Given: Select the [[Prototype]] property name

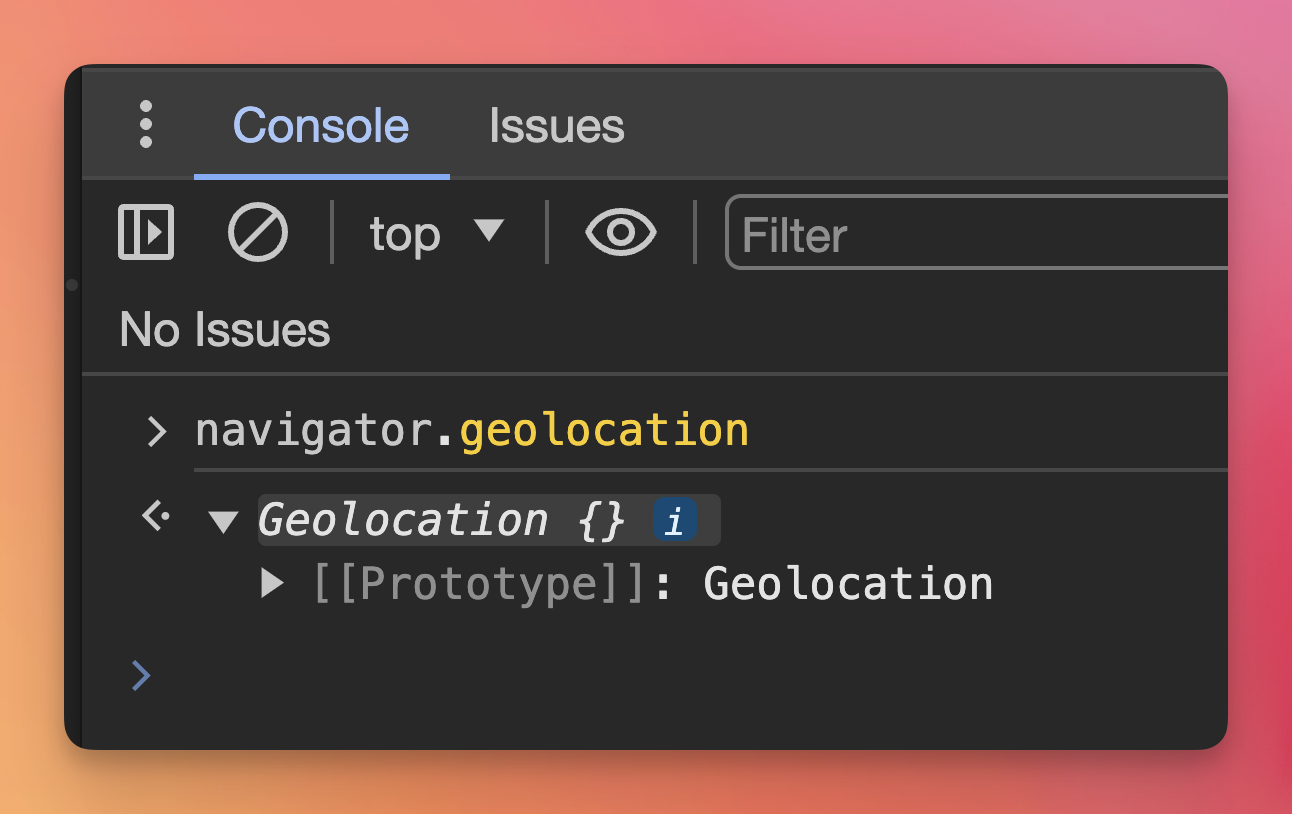Looking at the screenshot, I should (x=480, y=584).
